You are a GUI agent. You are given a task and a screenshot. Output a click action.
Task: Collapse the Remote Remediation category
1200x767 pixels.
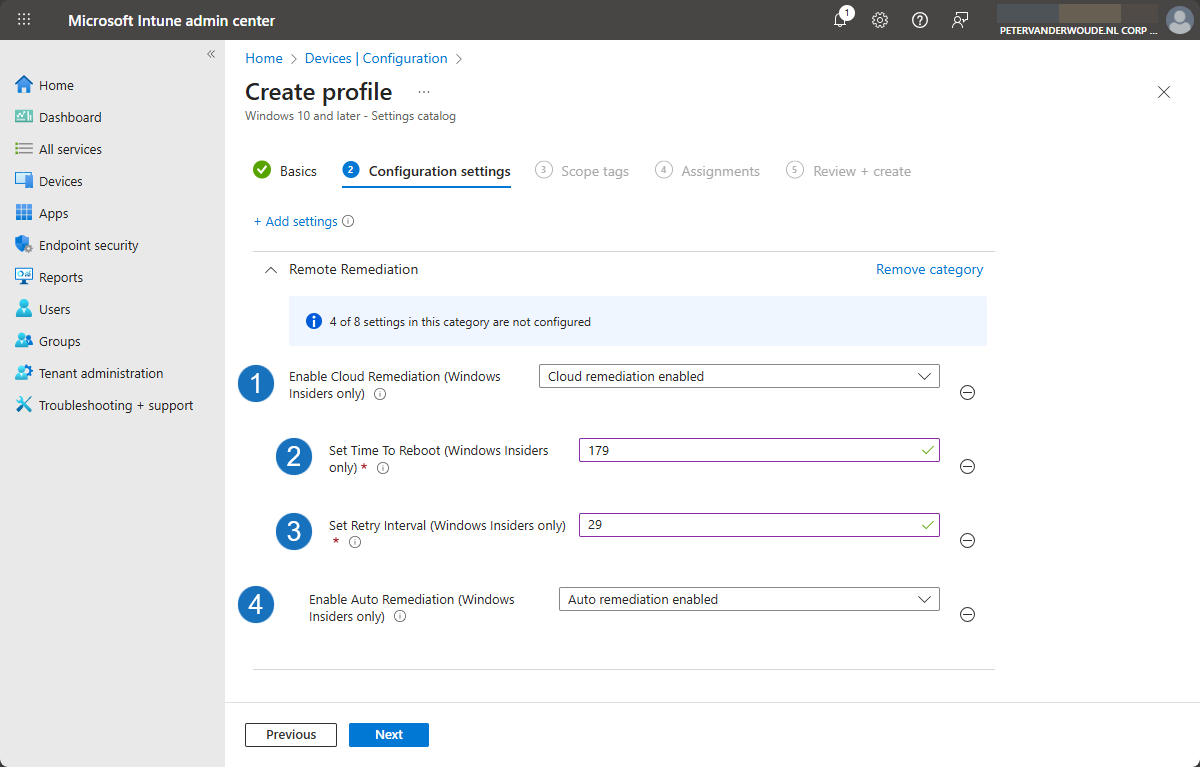pyautogui.click(x=270, y=270)
